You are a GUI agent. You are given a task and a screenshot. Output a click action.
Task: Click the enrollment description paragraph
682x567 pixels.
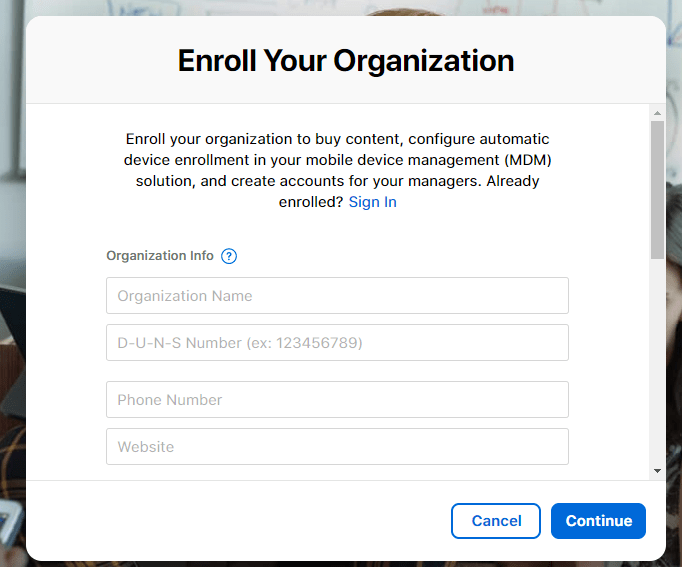click(x=337, y=160)
